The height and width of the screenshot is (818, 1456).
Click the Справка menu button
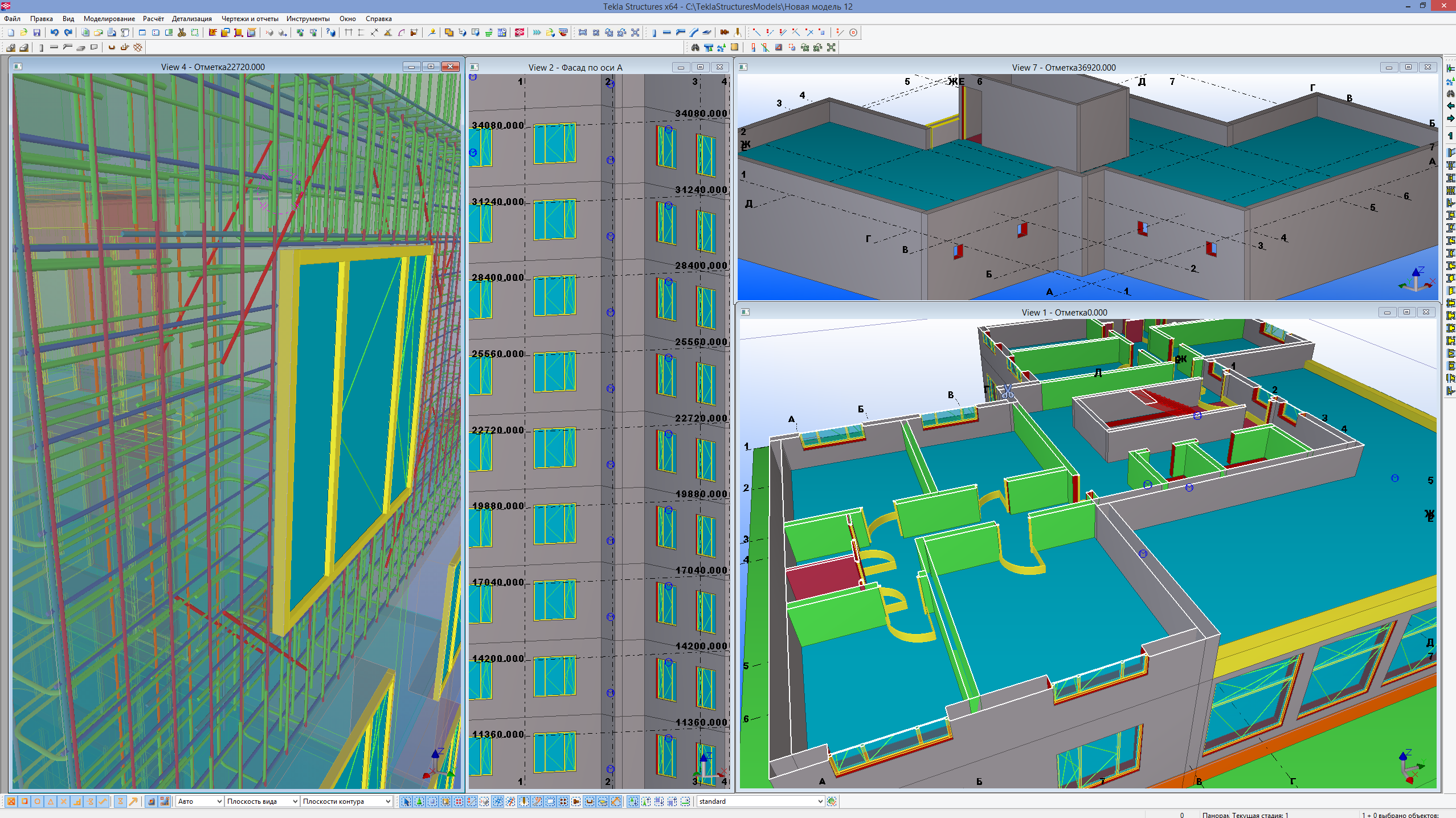pos(378,19)
